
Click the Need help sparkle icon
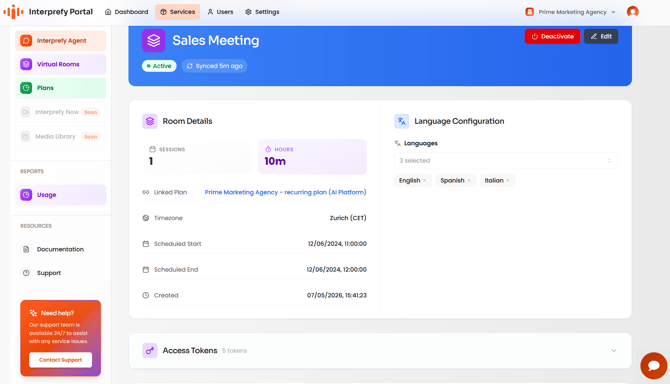33,313
